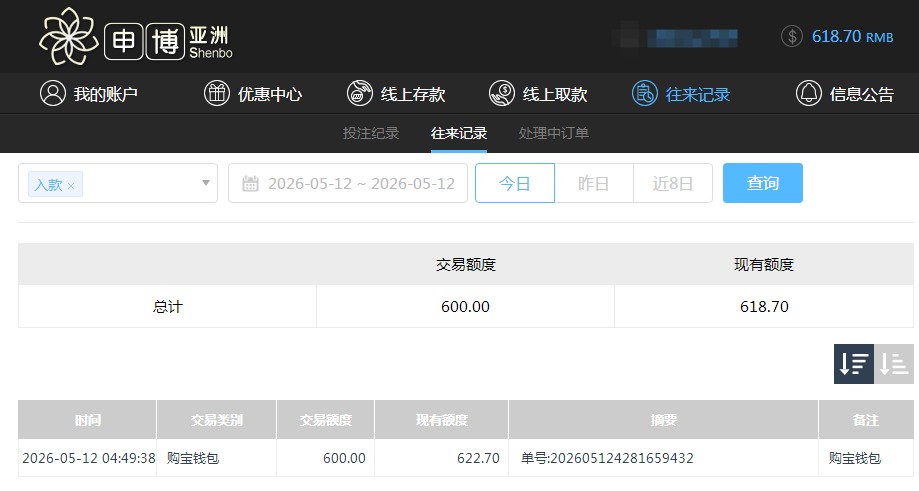
Task: Click the 618.70 summary current balance
Action: coord(764,306)
